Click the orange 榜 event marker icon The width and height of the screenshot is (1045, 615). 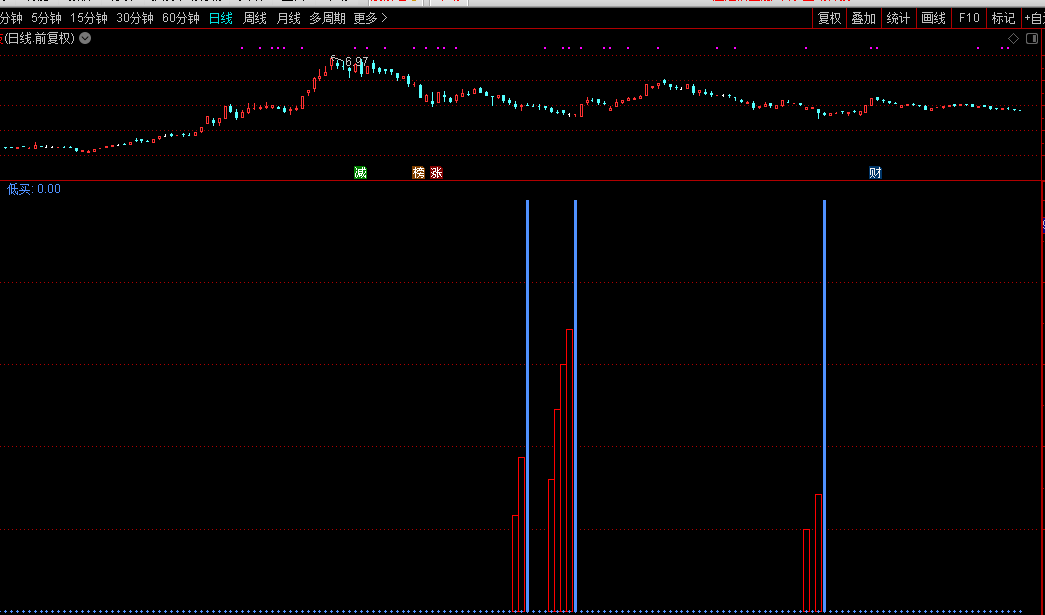click(419, 173)
